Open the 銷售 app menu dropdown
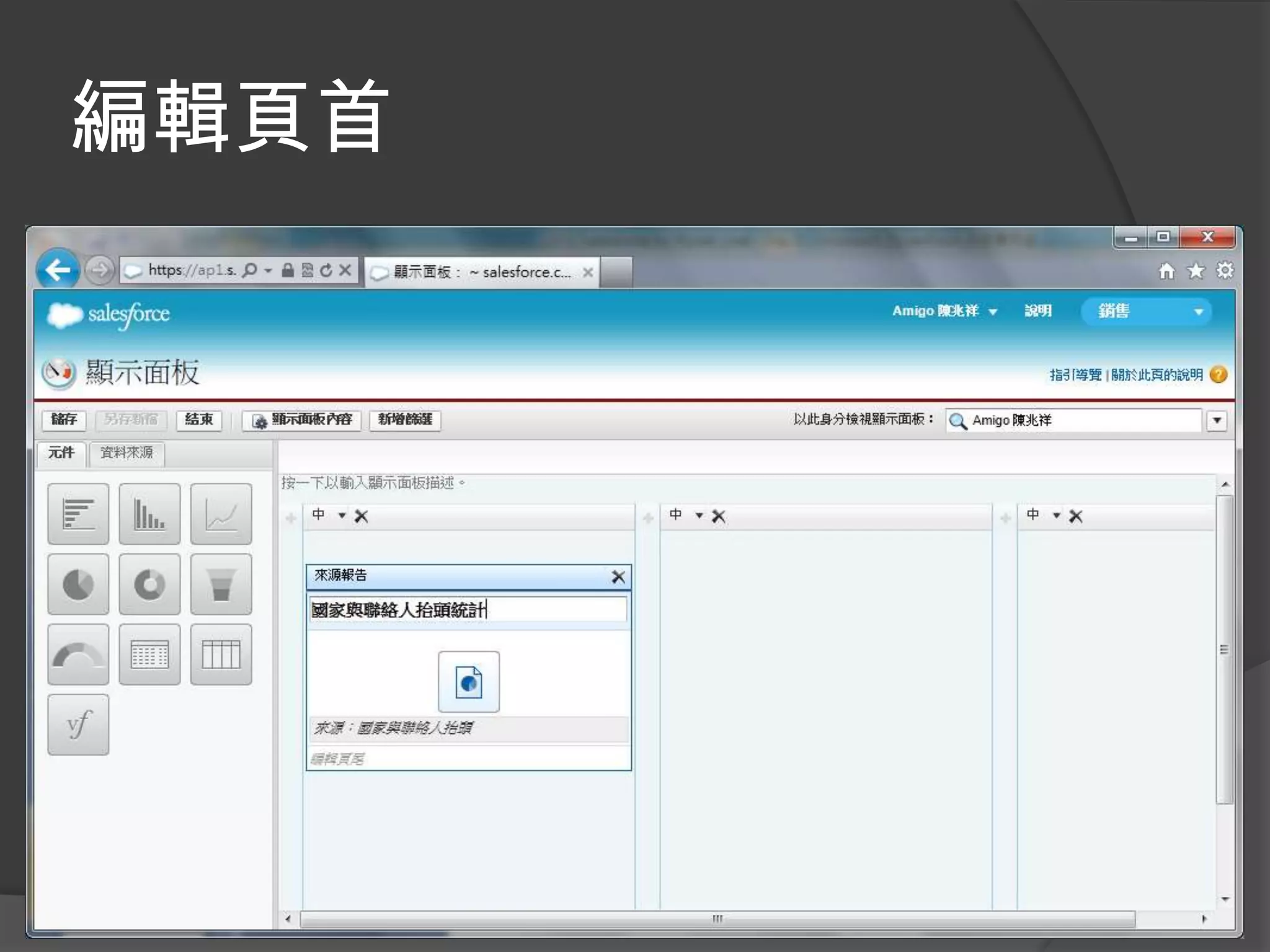 [1198, 312]
